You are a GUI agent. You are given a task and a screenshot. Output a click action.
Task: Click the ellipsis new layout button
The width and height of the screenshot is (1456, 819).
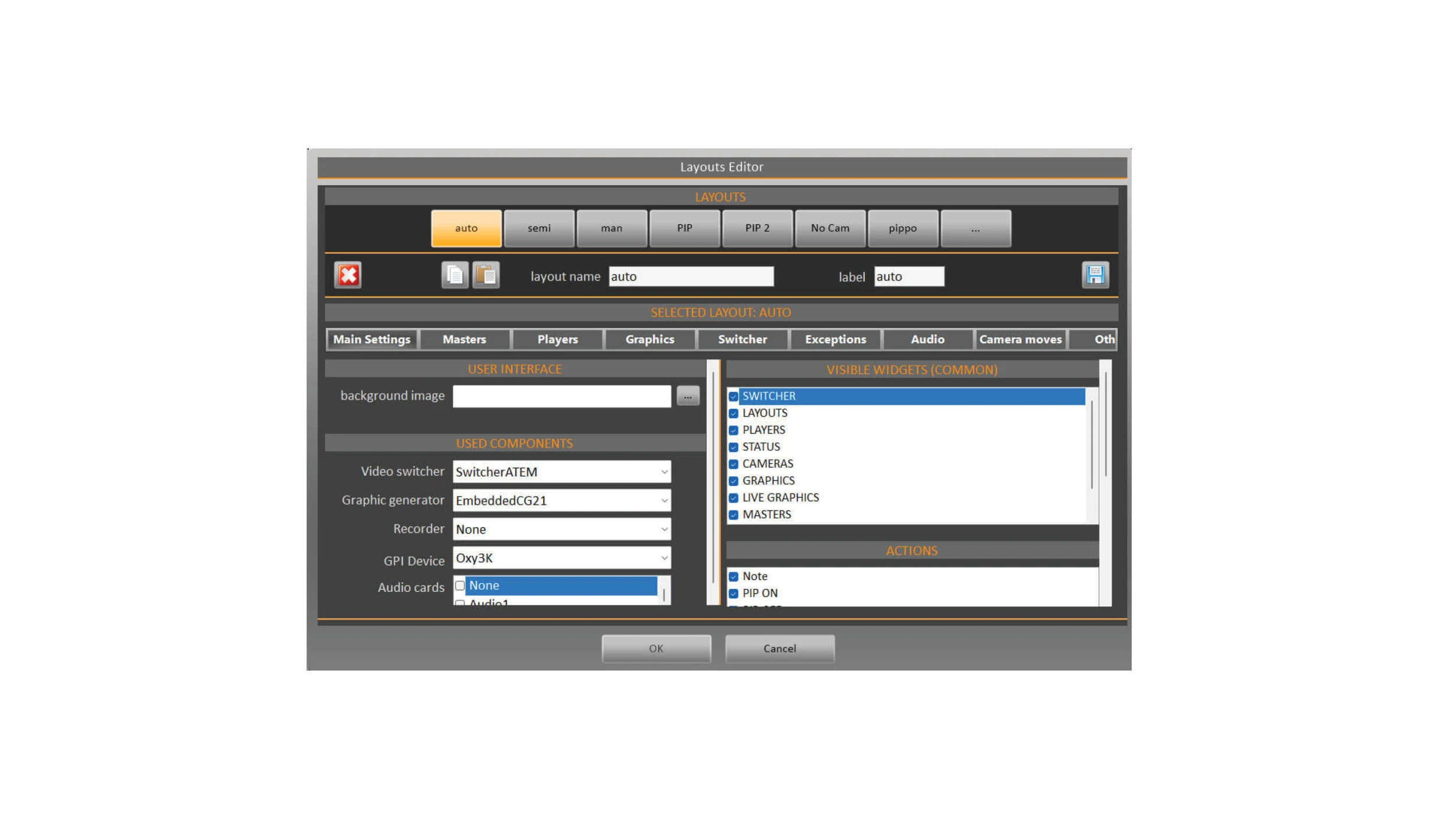tap(976, 228)
